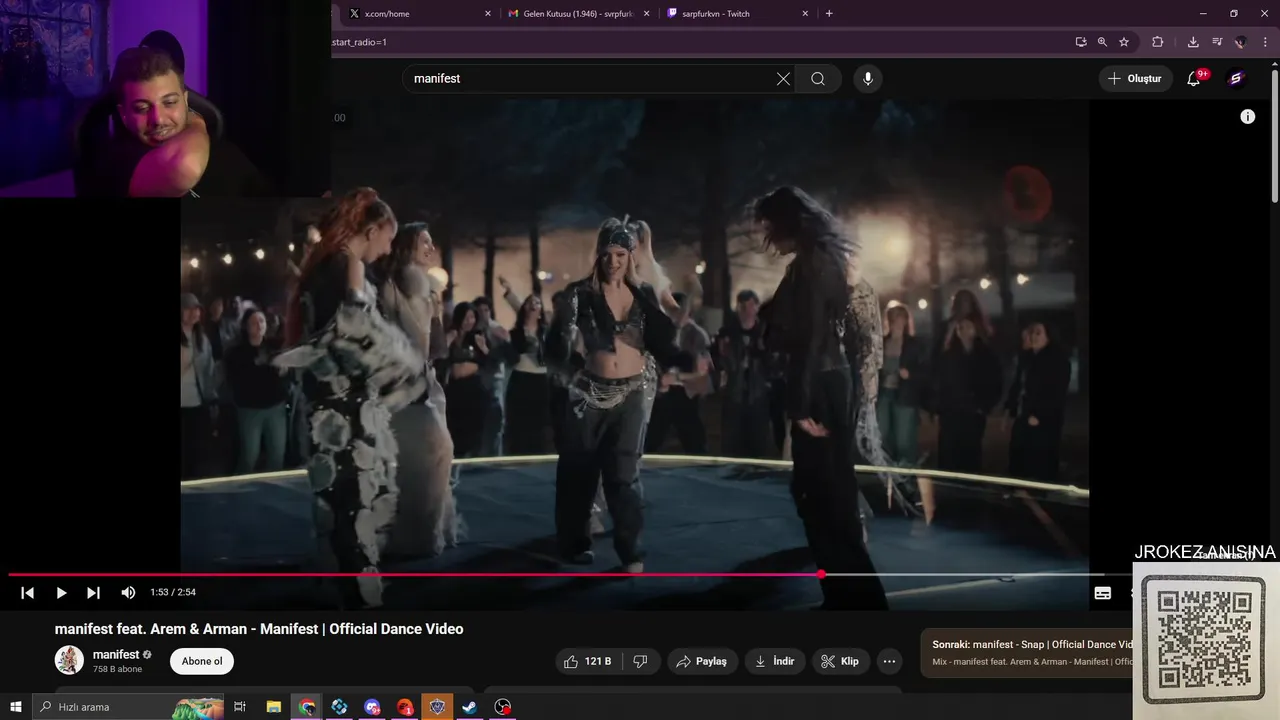Image resolution: width=1280 pixels, height=720 pixels.
Task: Clear the search box text with X
Action: [x=783, y=79]
